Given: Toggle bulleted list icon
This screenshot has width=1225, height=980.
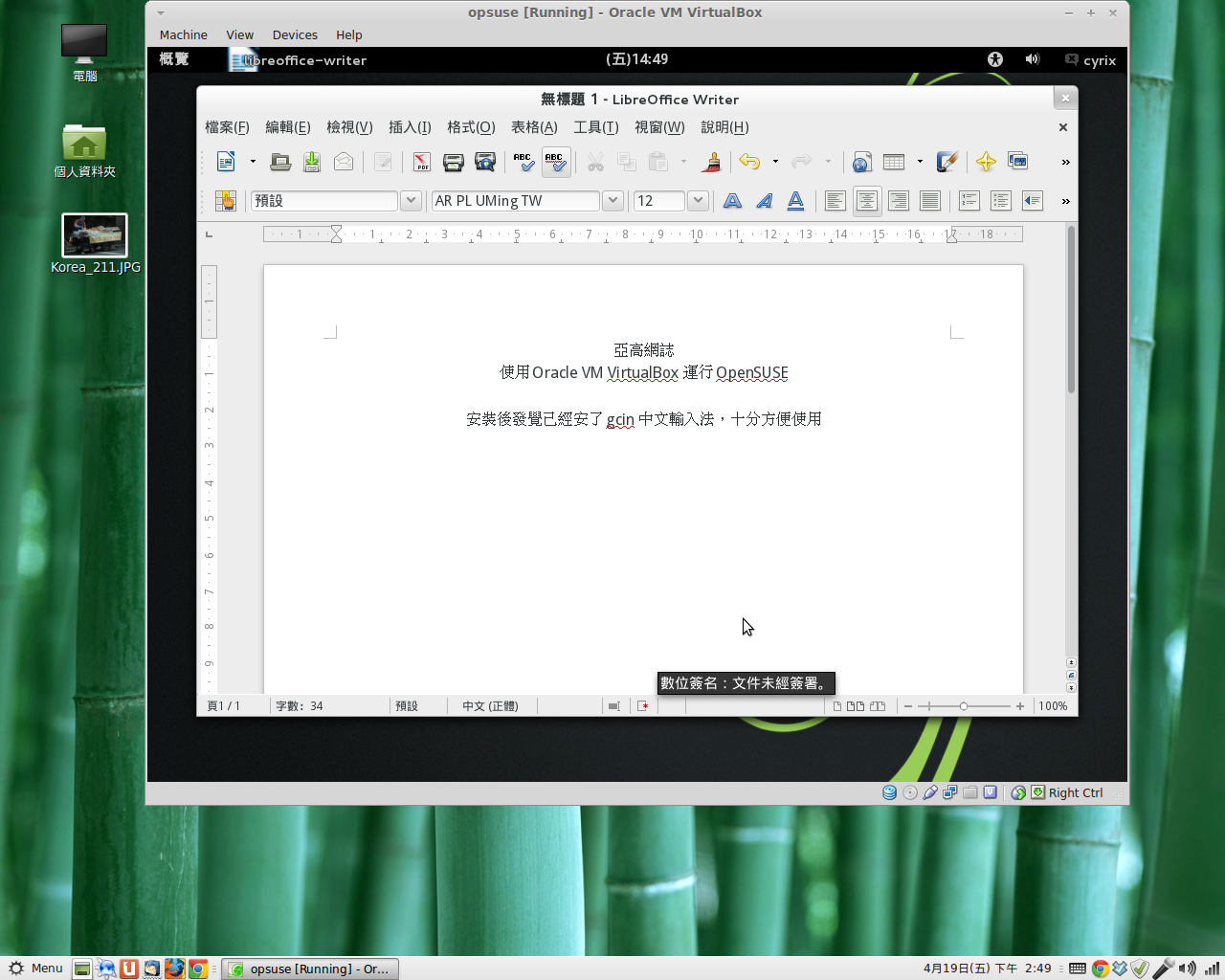Looking at the screenshot, I should [1001, 201].
